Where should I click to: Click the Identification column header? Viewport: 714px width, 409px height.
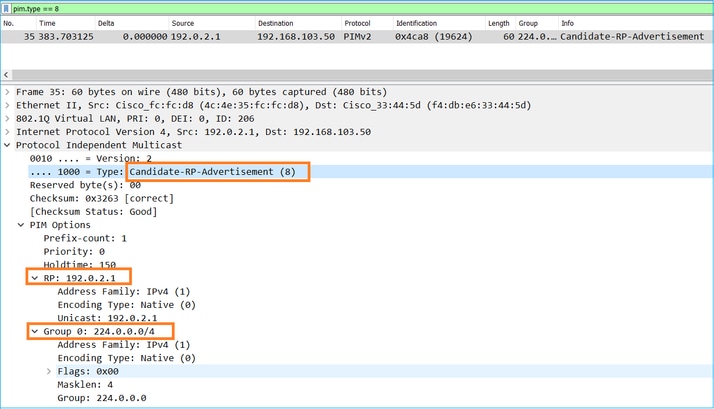(x=416, y=23)
